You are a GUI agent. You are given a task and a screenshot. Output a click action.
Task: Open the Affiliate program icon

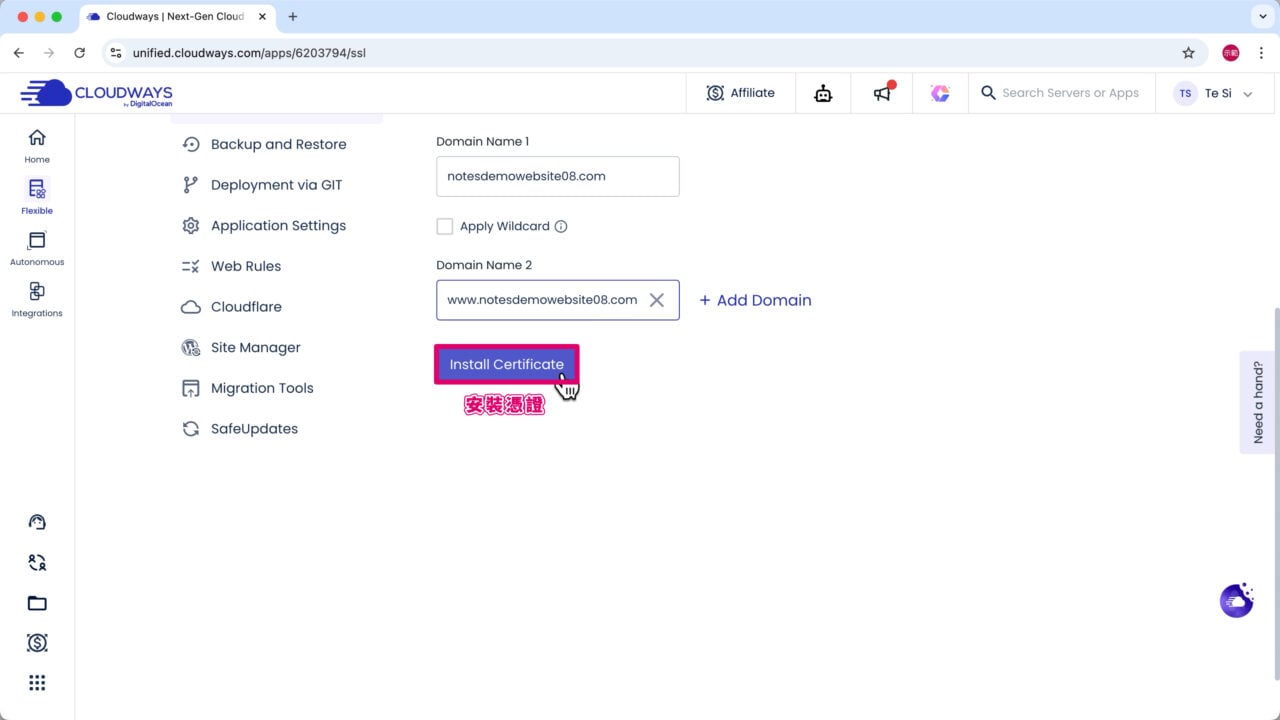(x=740, y=93)
